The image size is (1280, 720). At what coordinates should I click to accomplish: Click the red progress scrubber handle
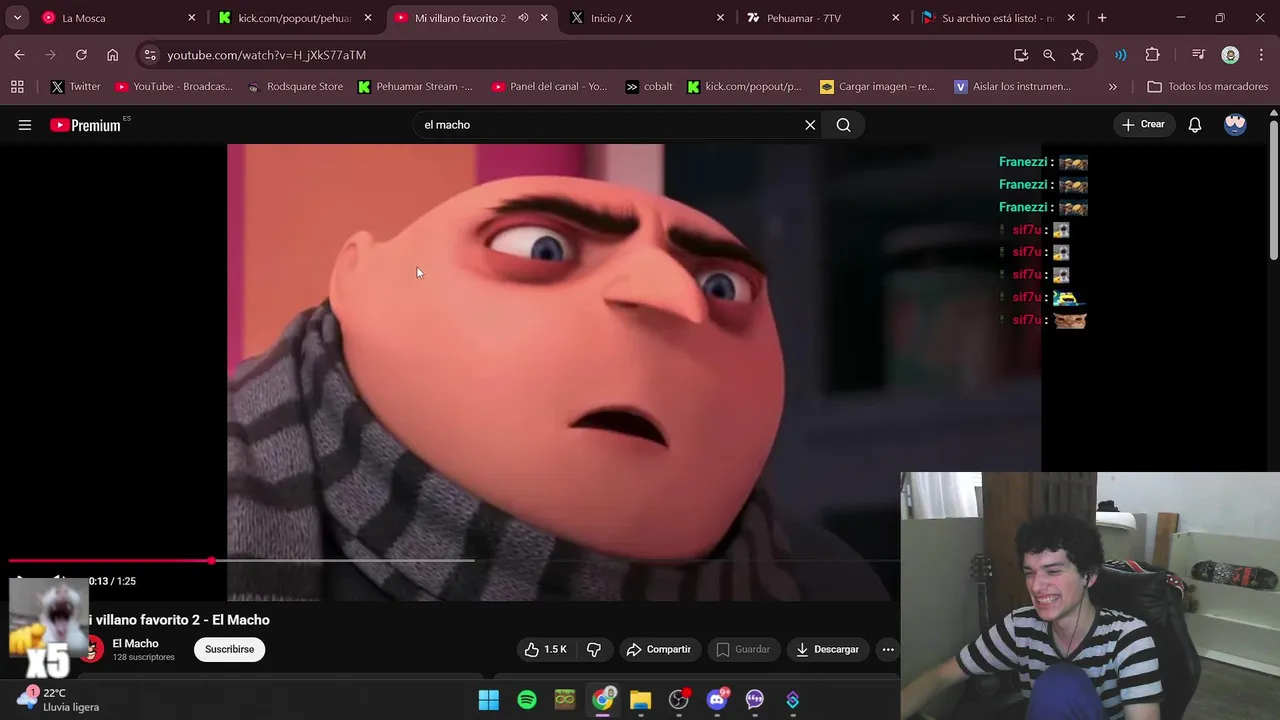point(211,561)
